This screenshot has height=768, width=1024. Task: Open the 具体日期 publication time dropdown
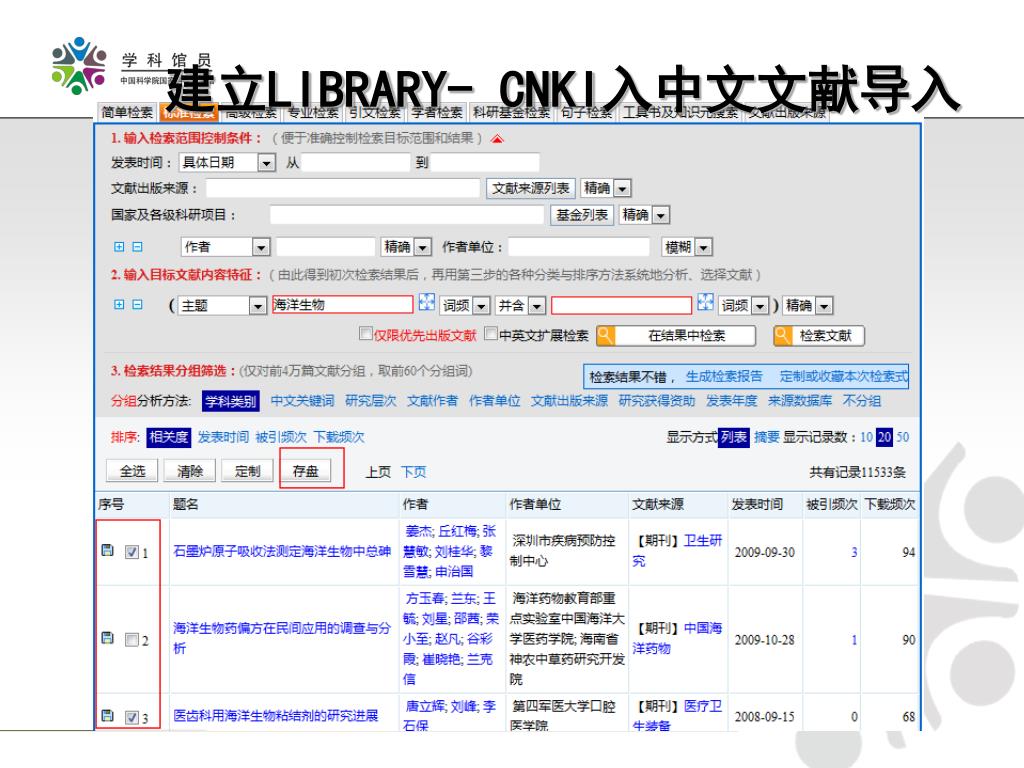[x=266, y=163]
